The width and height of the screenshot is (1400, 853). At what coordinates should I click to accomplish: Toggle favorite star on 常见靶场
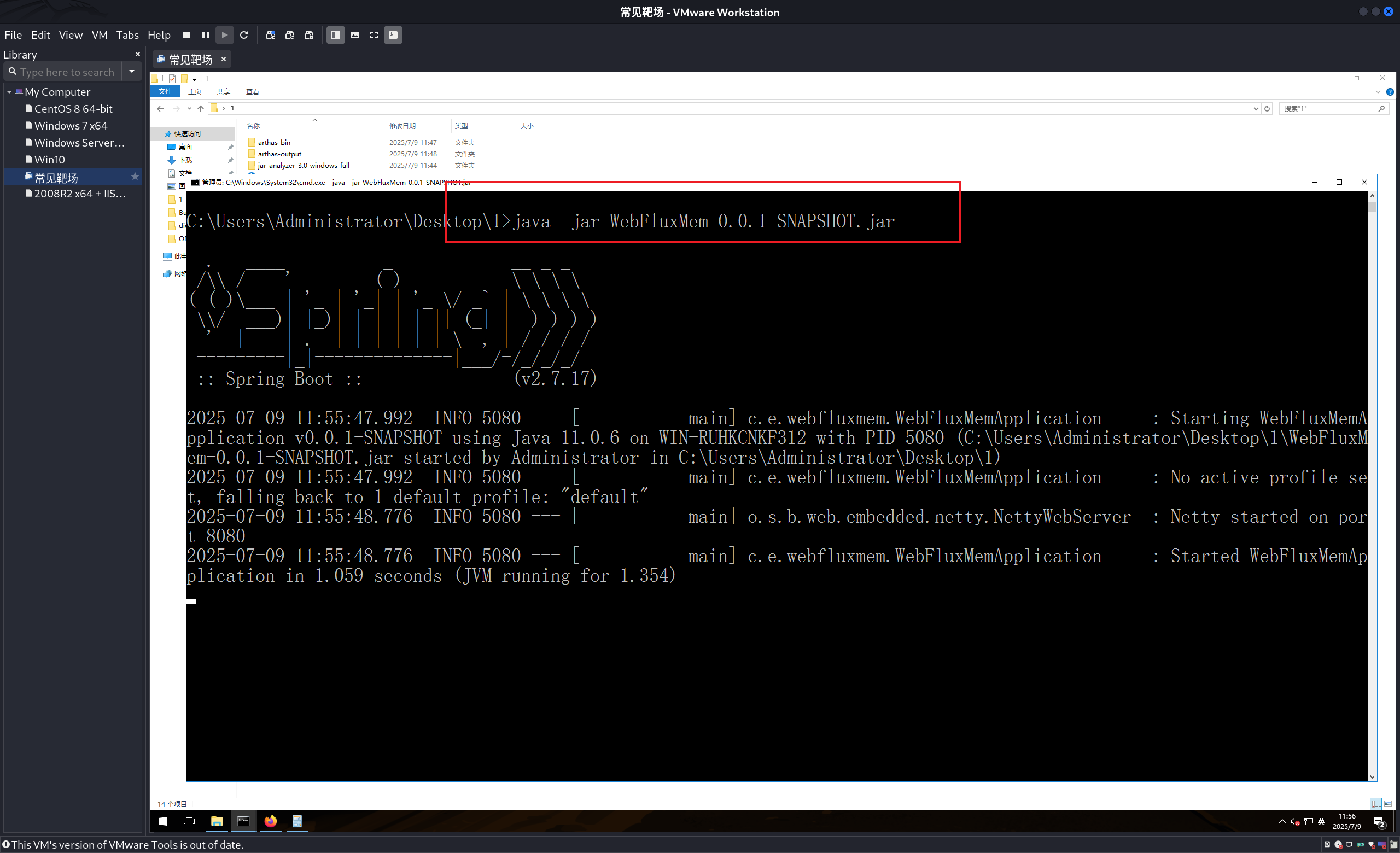click(x=135, y=177)
